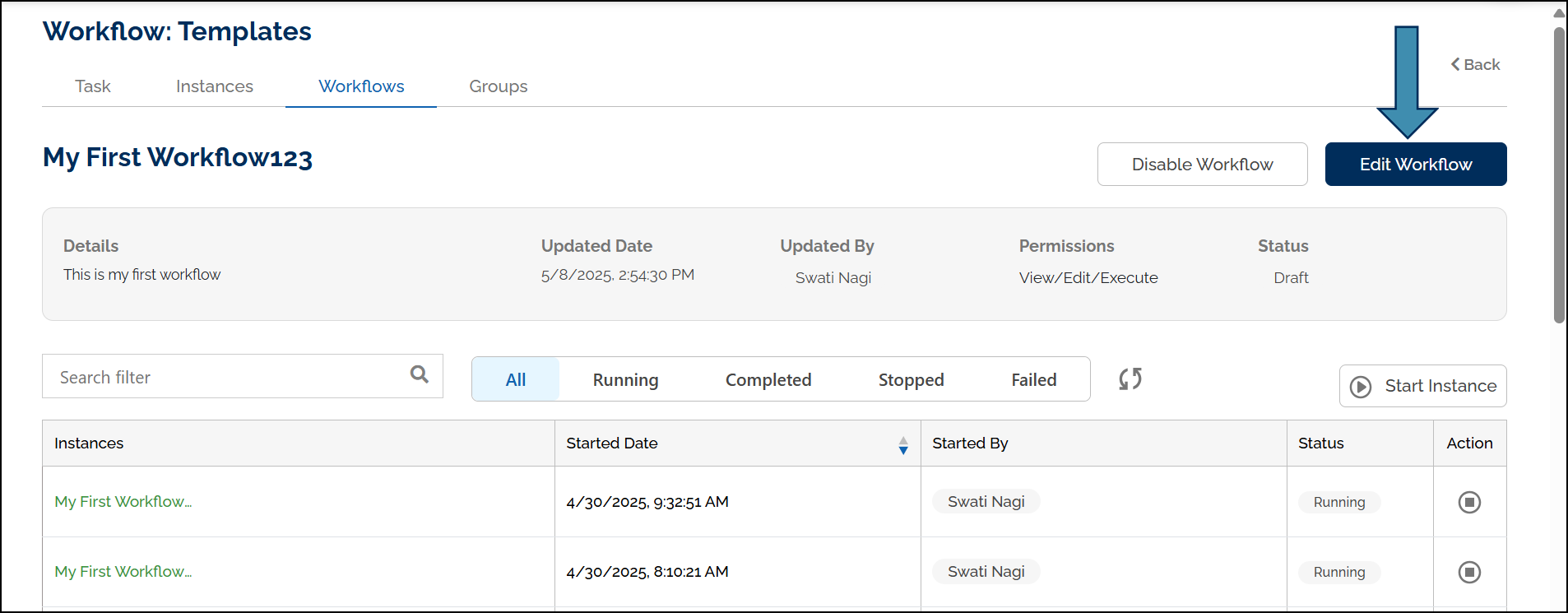
Task: Stop the 8:10:21 AM running instance
Action: coord(1469,572)
